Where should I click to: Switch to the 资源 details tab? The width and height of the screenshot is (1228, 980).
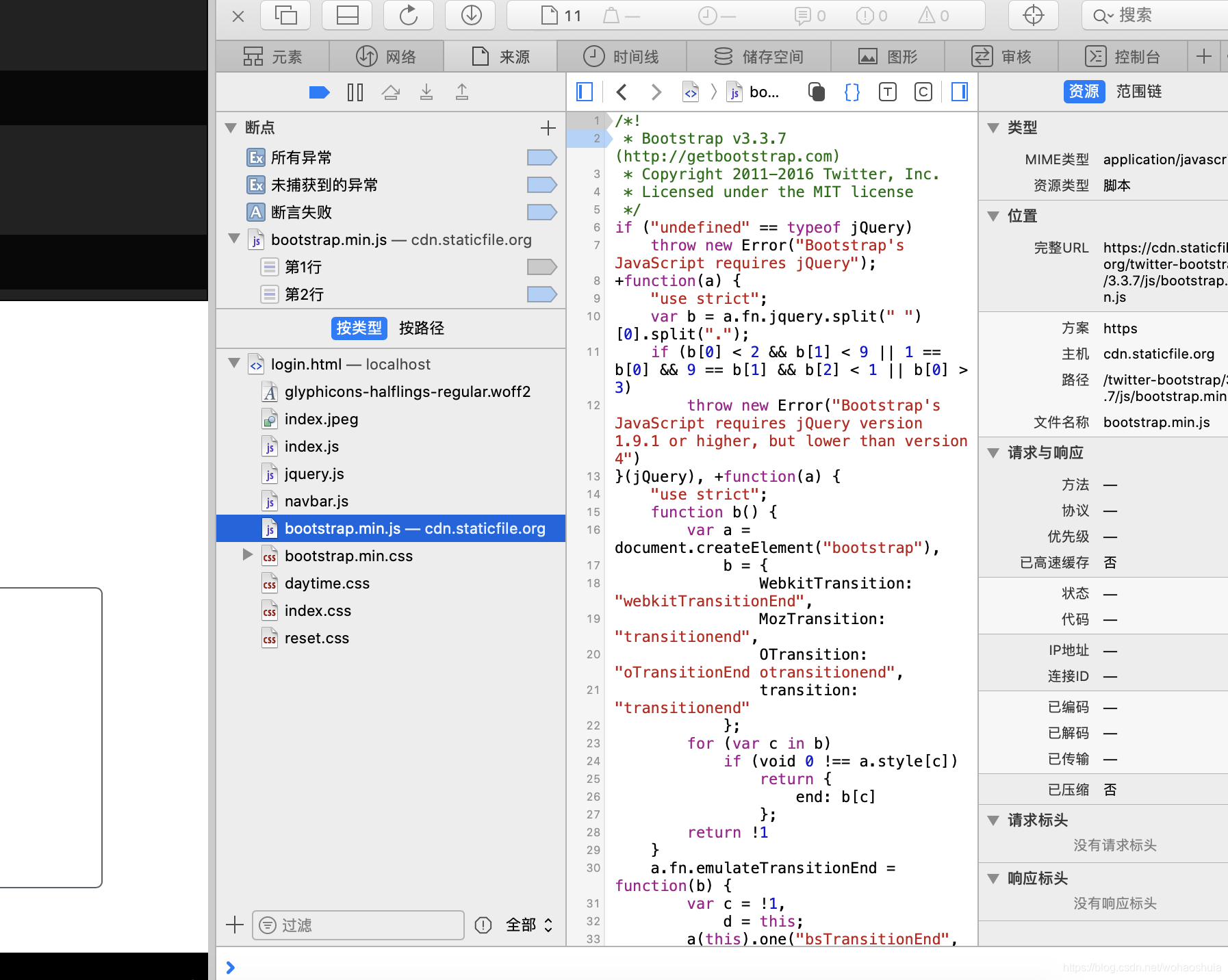1084,91
